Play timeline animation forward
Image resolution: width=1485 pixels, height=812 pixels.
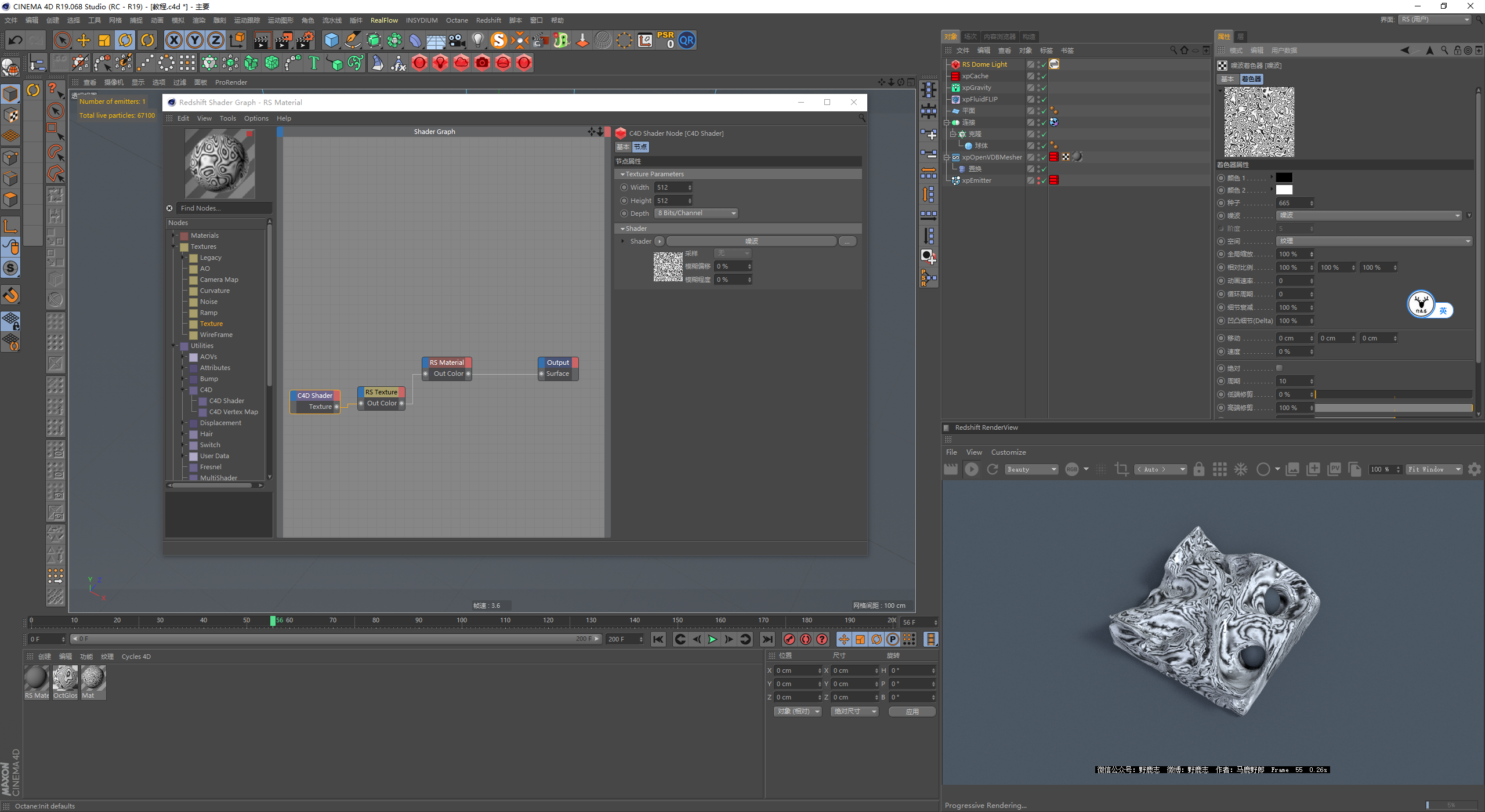(x=712, y=639)
